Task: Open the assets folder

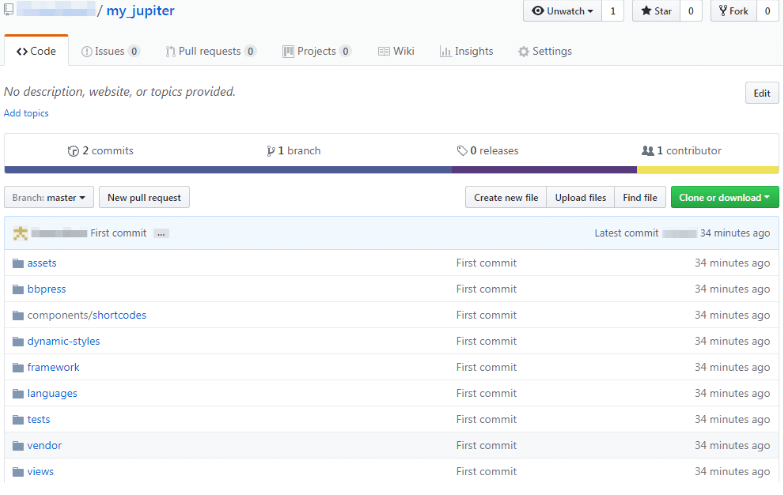Action: coord(42,263)
